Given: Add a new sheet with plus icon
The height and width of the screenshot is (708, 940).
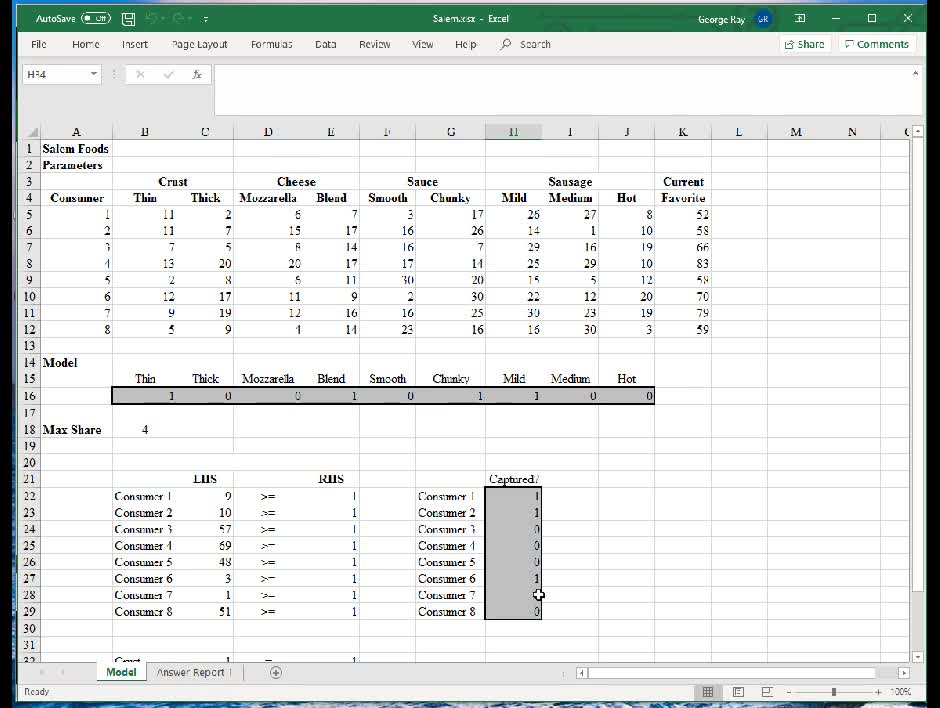Looking at the screenshot, I should [276, 673].
